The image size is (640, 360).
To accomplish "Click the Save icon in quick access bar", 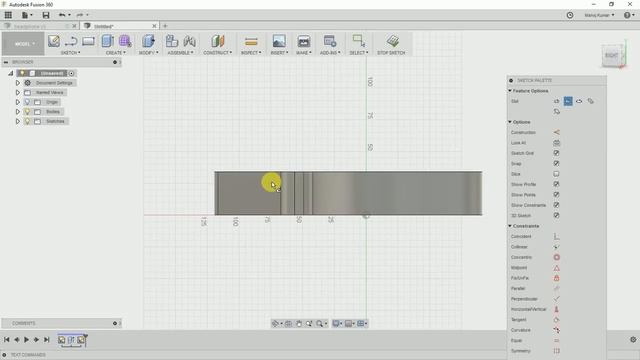I will coord(46,15).
